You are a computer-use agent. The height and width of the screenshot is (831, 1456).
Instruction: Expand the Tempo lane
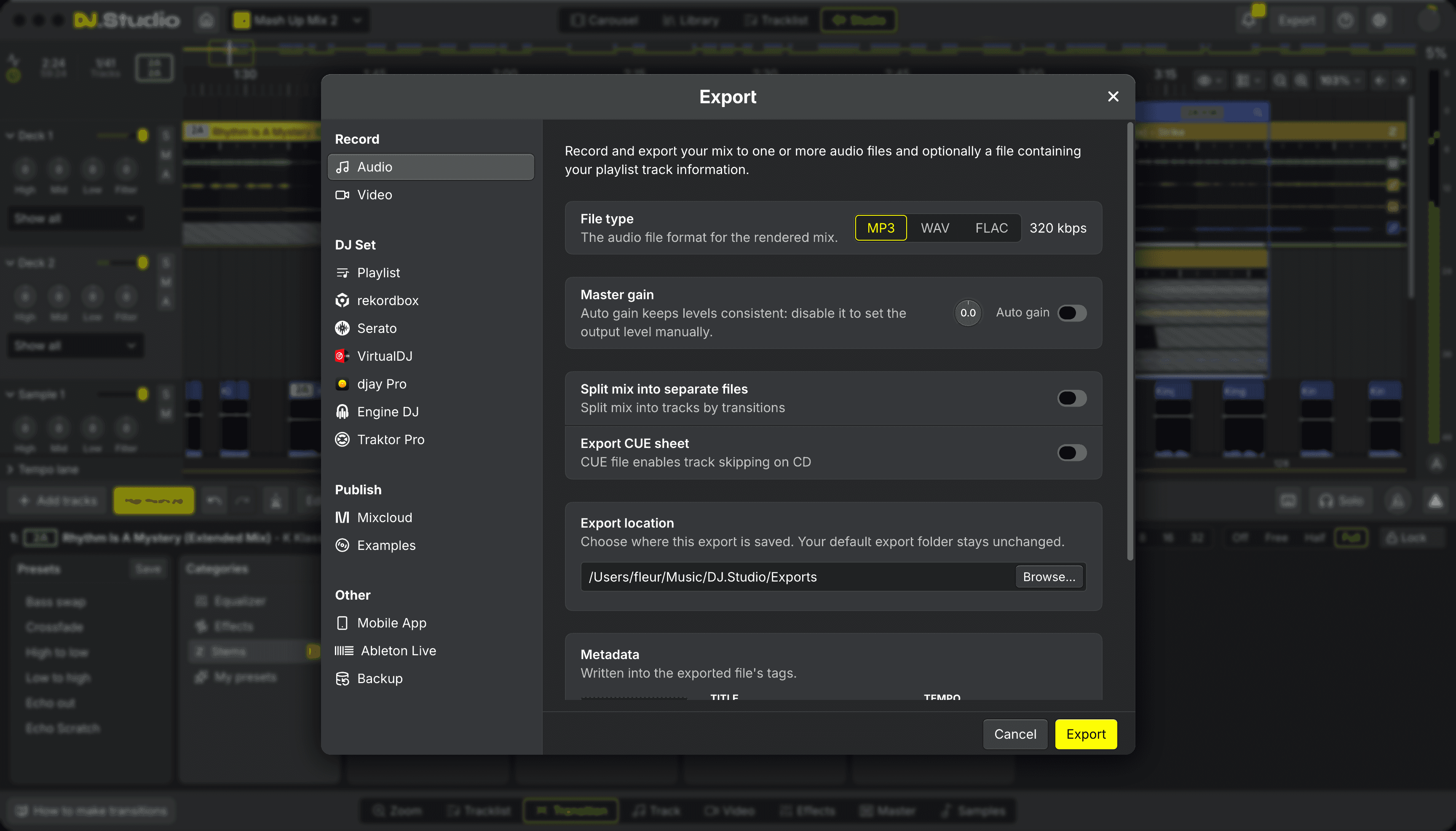click(x=10, y=469)
